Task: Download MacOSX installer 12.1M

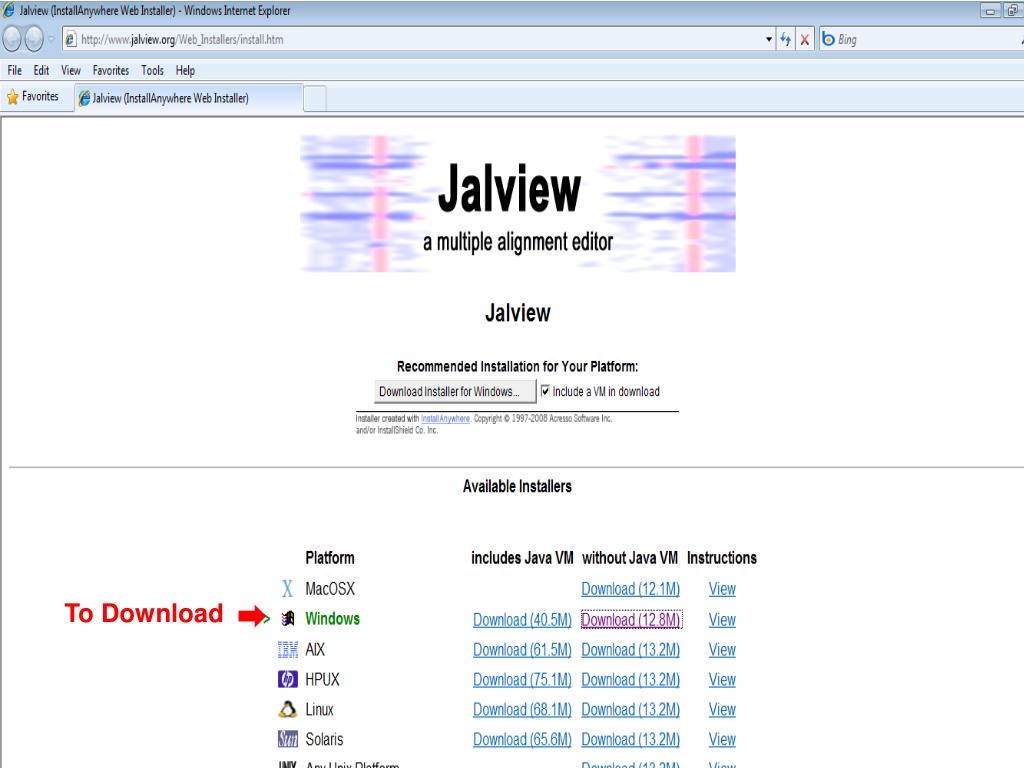Action: click(630, 589)
